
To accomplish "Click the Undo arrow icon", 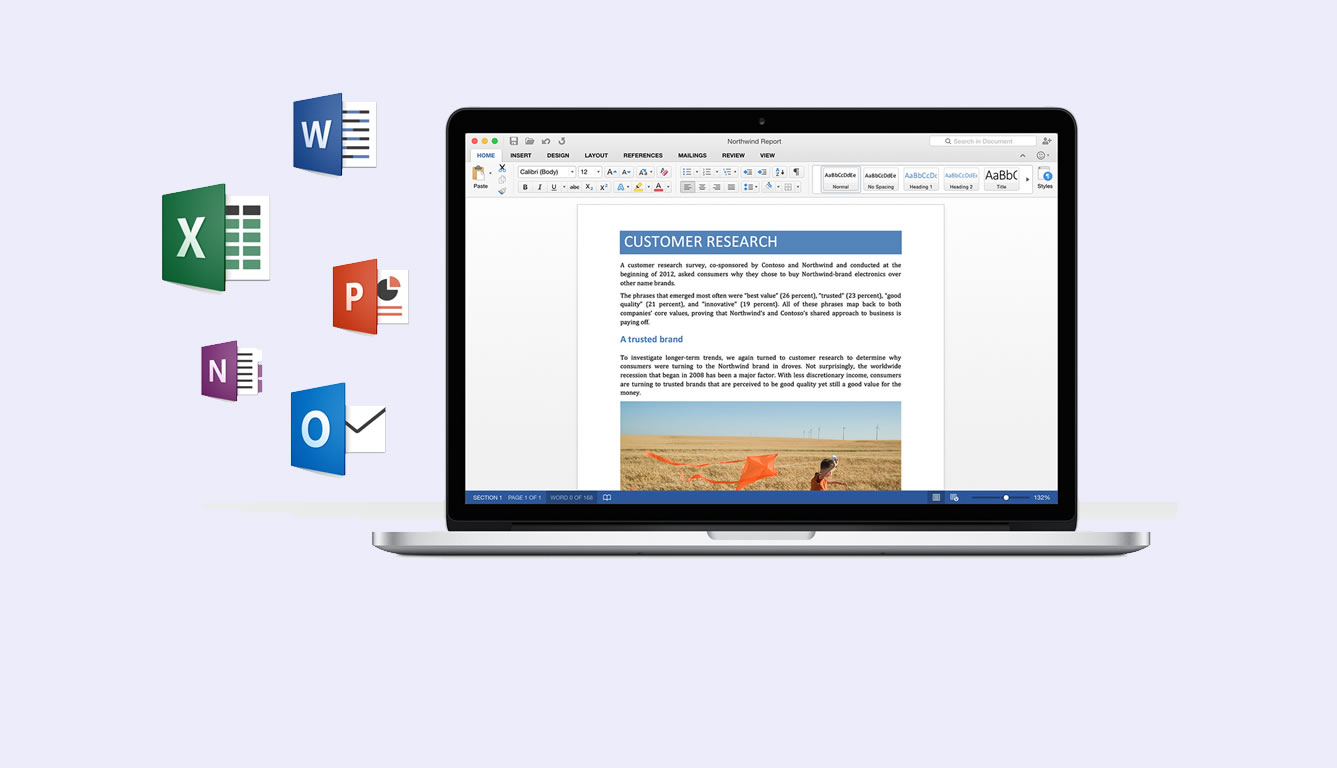I will [x=546, y=141].
